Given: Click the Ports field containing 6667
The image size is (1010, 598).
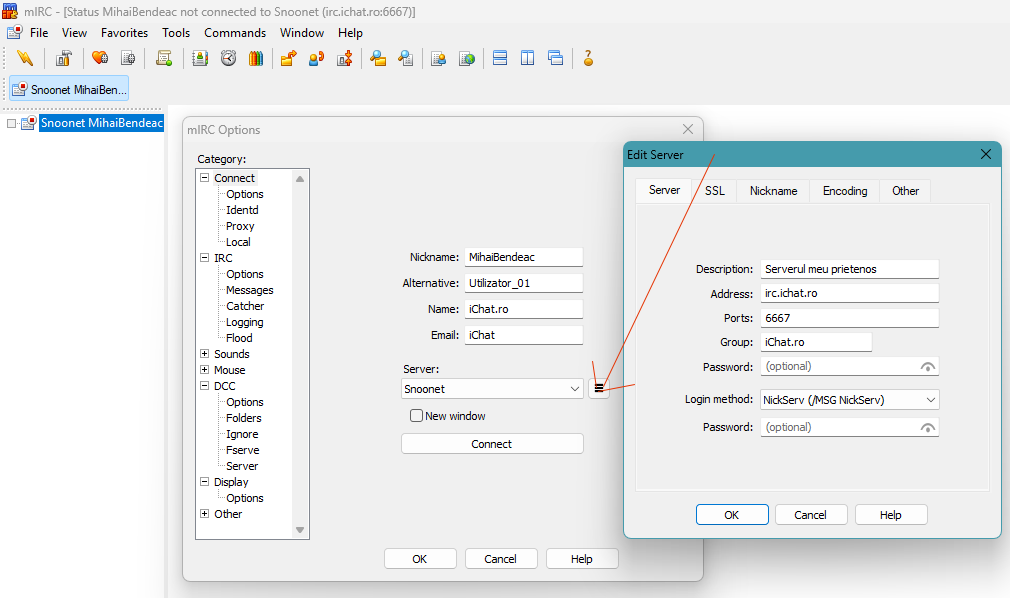Looking at the screenshot, I should (850, 318).
